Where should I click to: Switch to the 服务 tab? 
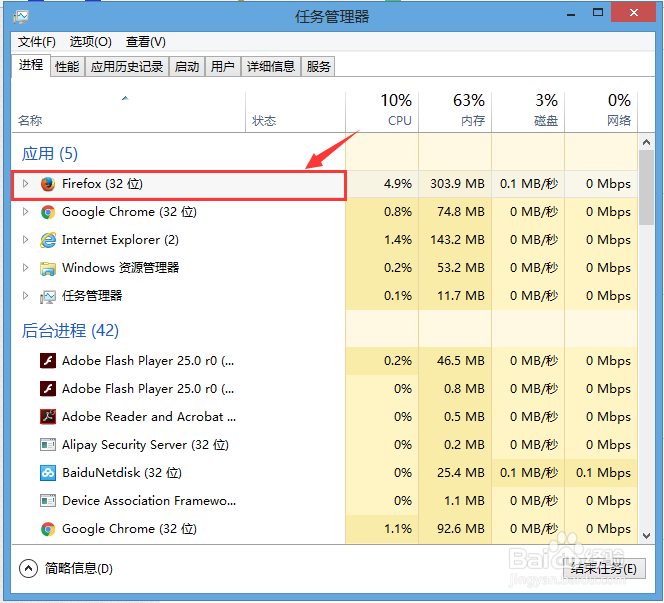318,67
